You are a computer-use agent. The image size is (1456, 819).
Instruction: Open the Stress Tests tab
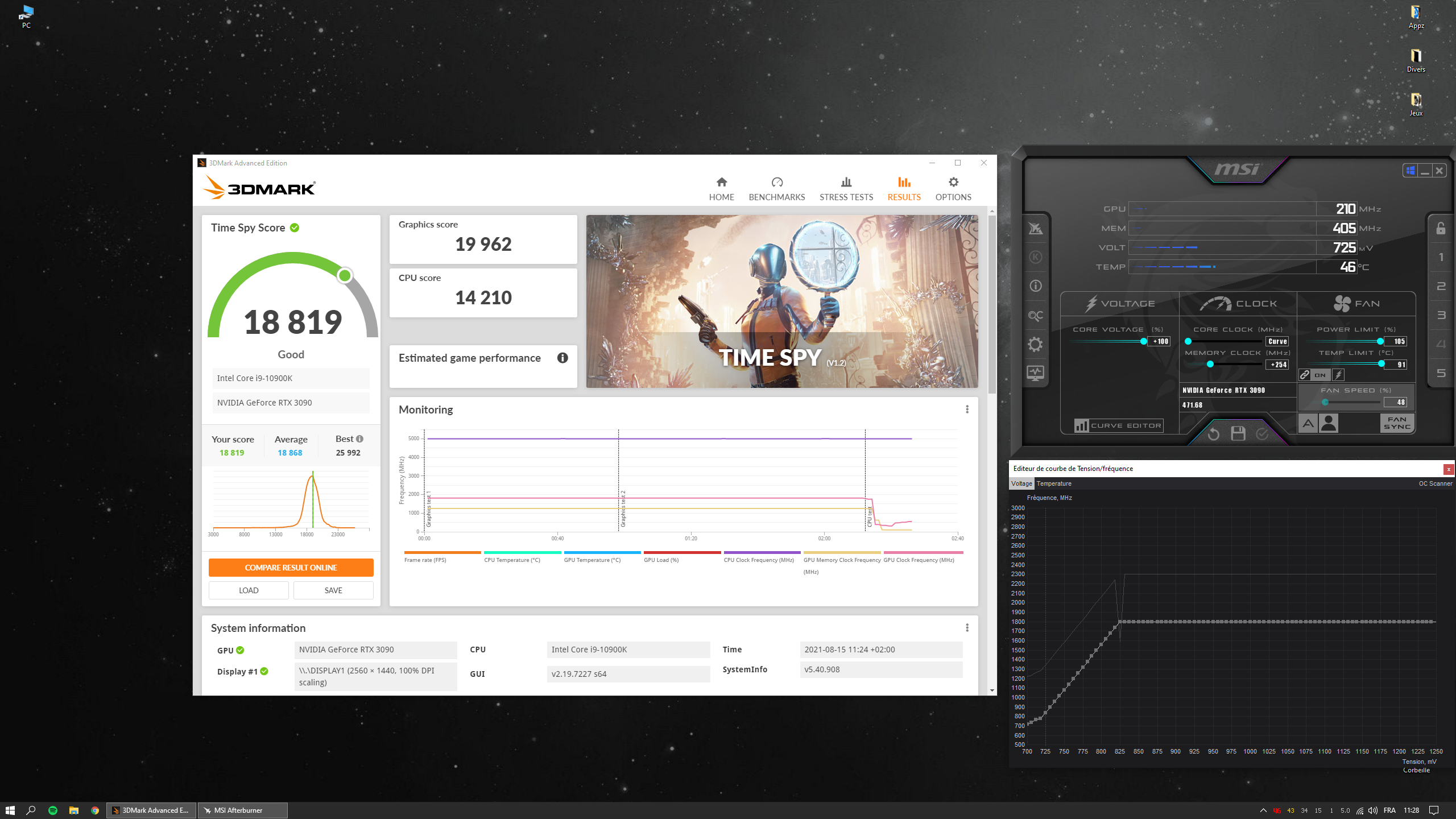[846, 189]
